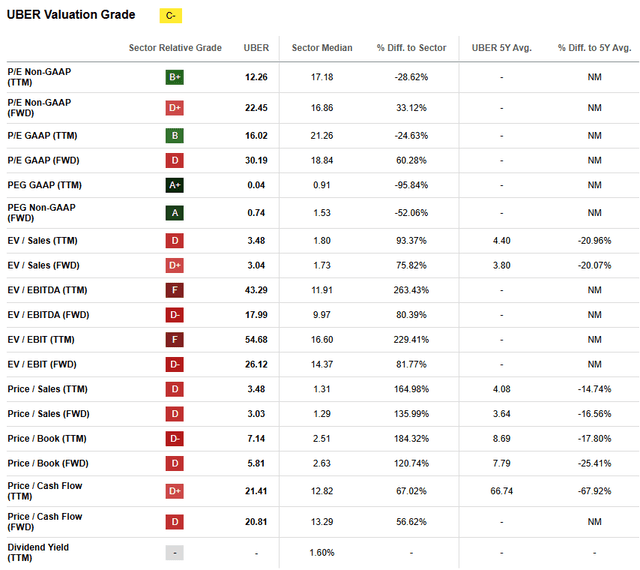Select the Dividend Yield (TTM) row label
Screen dimensions: 640x570
[38, 553]
